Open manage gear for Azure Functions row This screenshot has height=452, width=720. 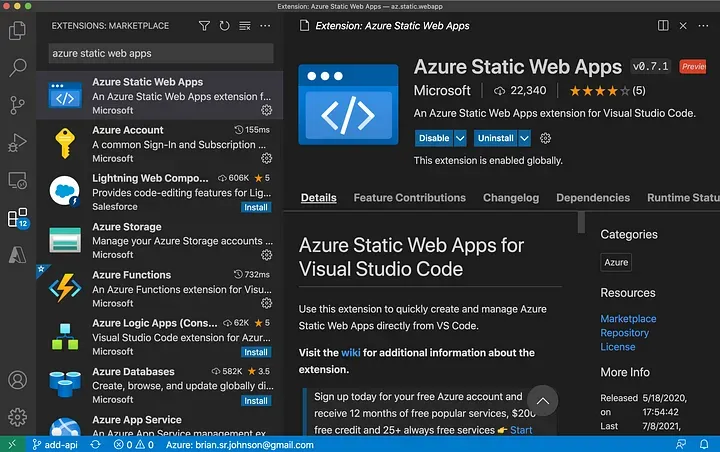click(x=266, y=303)
